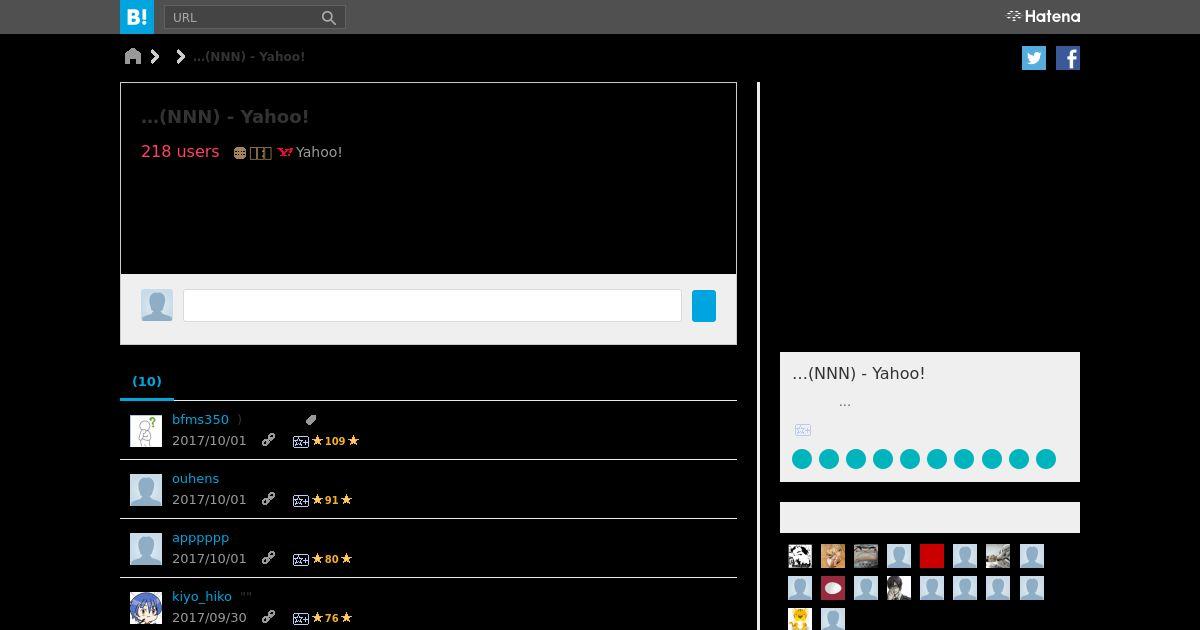Click the 76 star count on kiyo_hiko's comment
This screenshot has width=1200, height=630.
tap(332, 618)
